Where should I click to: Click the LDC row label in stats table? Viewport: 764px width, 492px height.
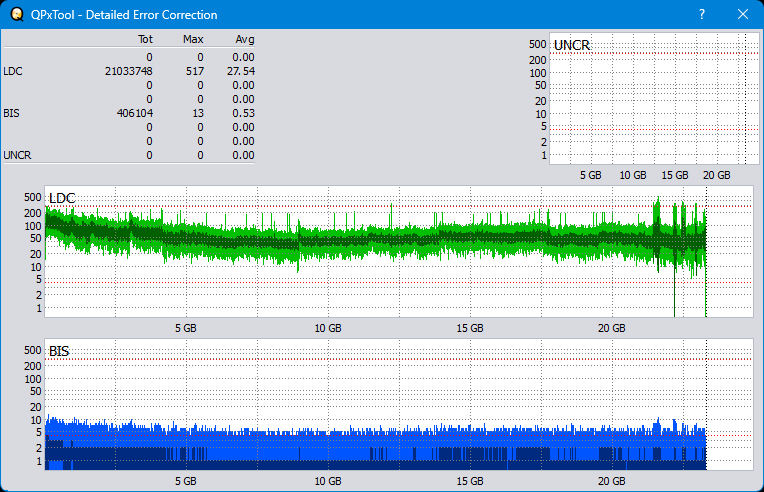[x=13, y=71]
